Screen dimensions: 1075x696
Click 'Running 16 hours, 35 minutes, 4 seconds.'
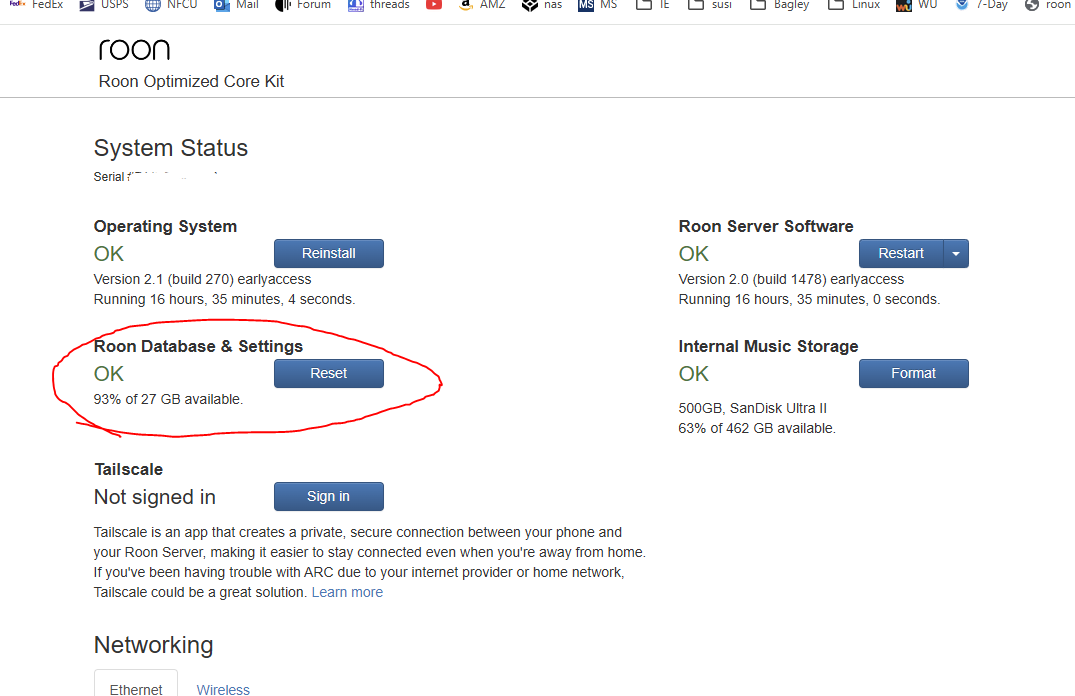[224, 300]
